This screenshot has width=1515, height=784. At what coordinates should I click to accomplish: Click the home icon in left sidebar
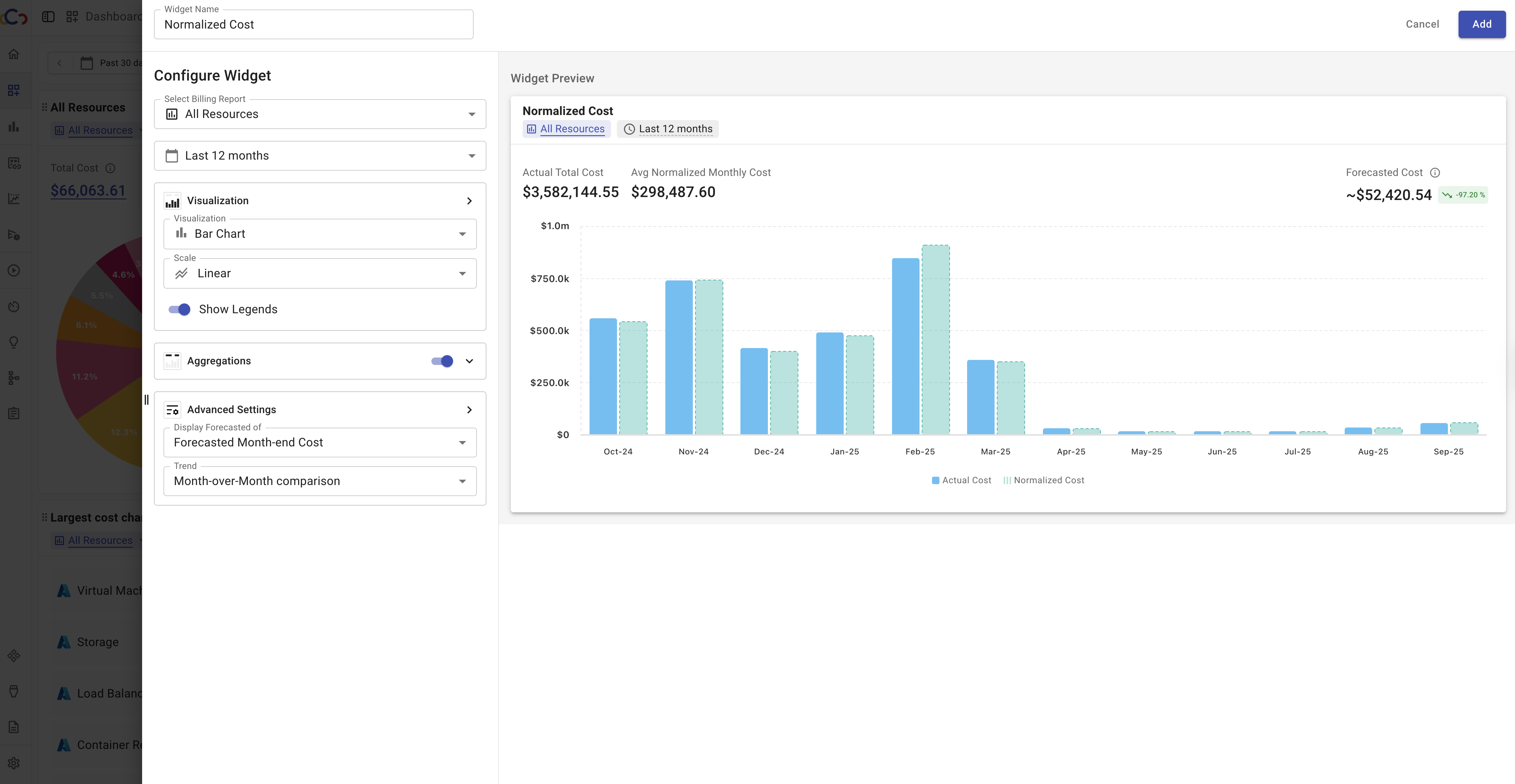[14, 54]
